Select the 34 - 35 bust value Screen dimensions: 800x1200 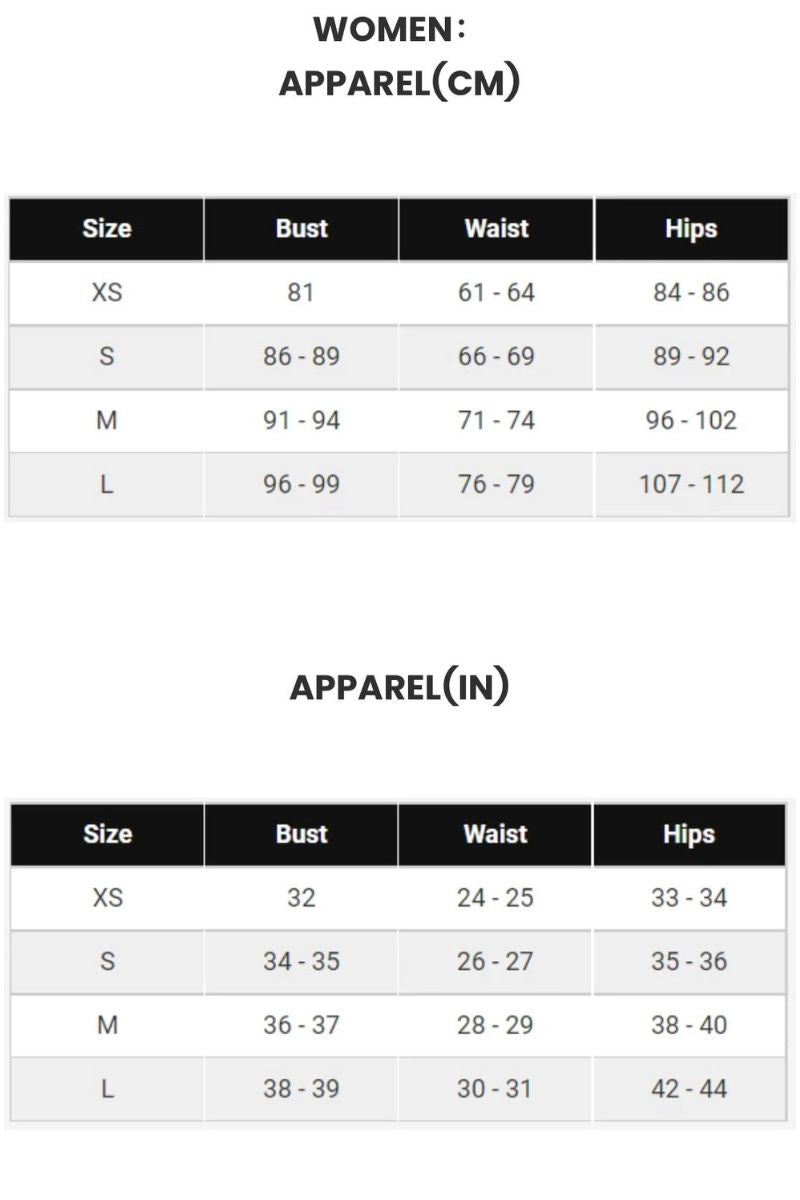pyautogui.click(x=301, y=962)
